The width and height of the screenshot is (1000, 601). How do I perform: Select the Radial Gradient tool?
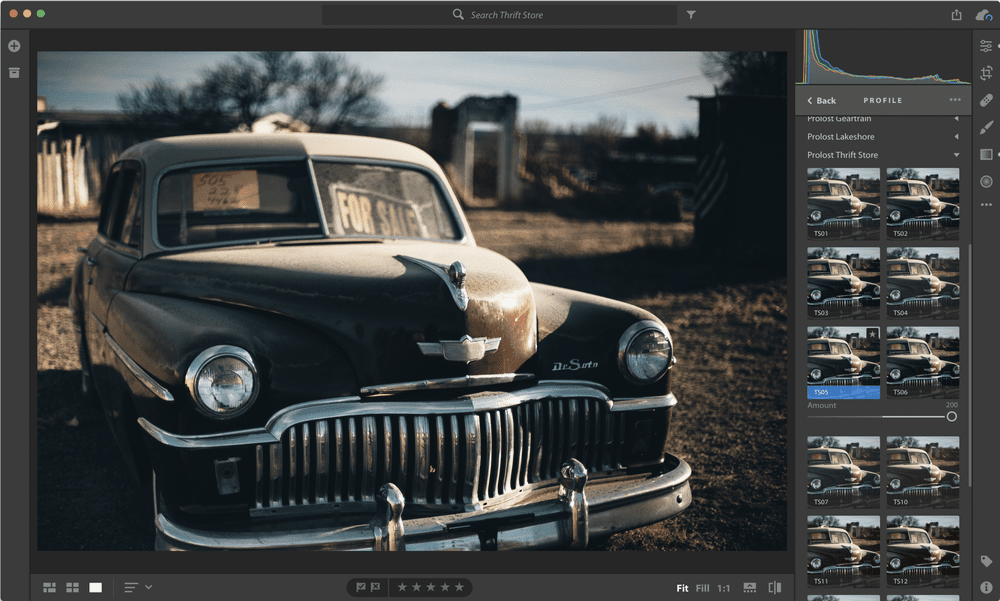985,181
